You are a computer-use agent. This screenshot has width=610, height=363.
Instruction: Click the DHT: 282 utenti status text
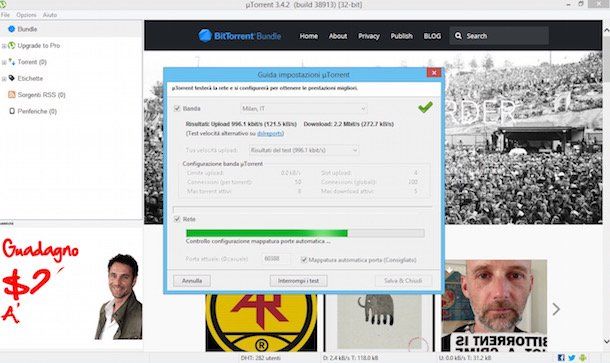[x=260, y=358]
